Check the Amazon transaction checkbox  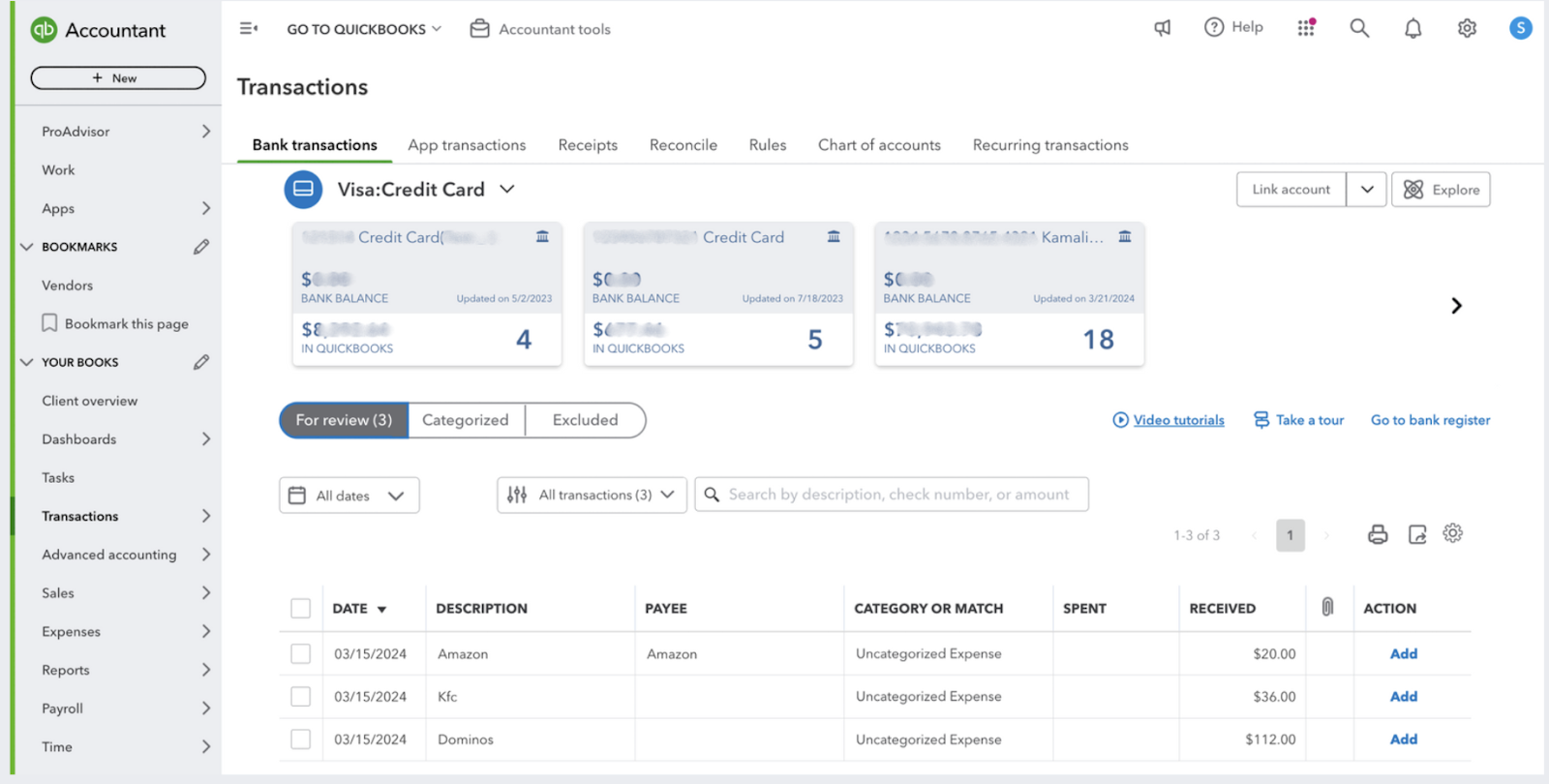pos(301,653)
